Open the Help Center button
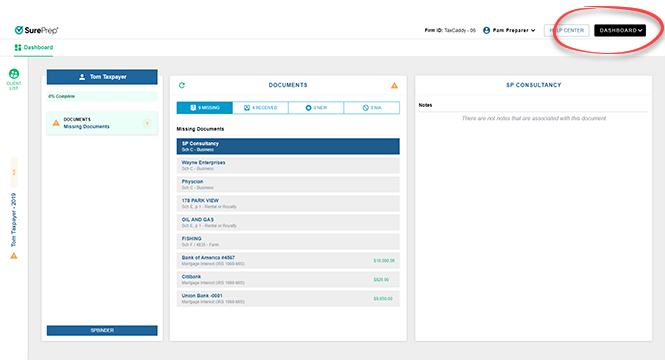 coord(567,31)
